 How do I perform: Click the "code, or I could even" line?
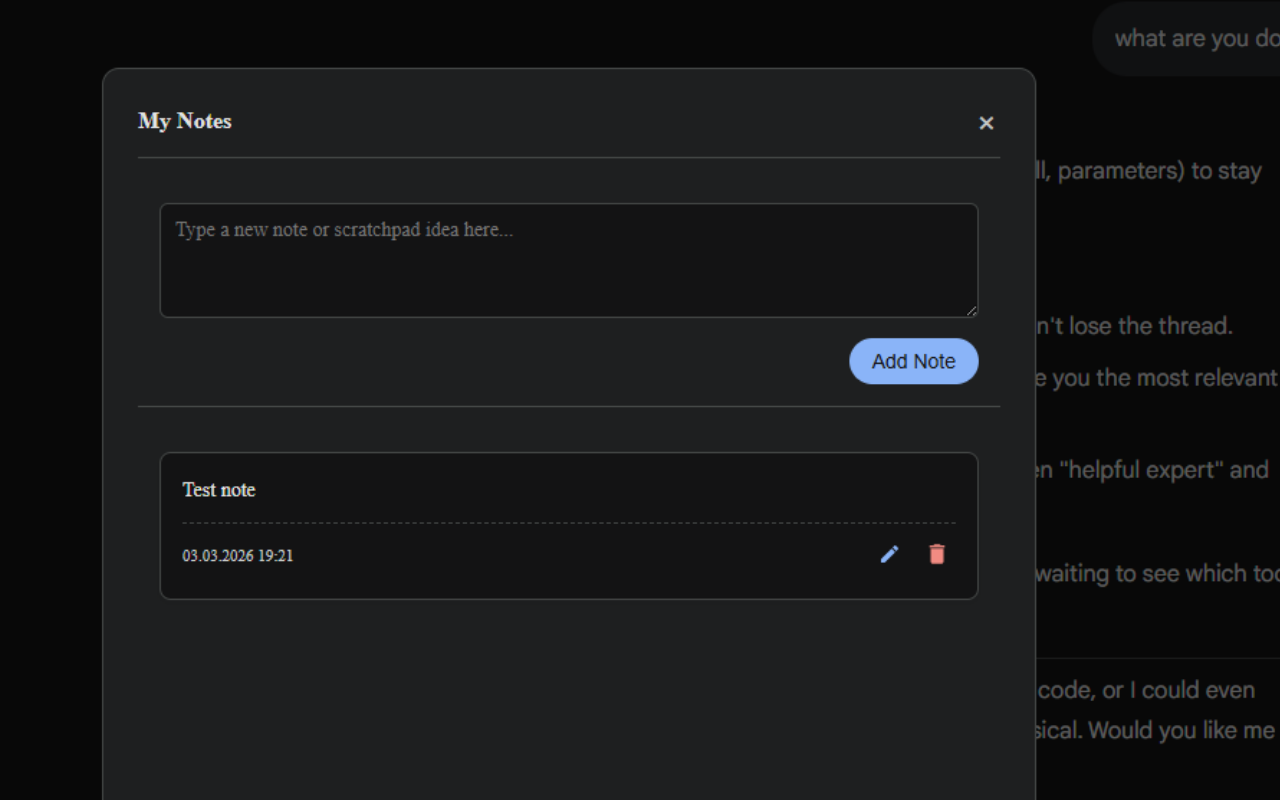[1147, 690]
